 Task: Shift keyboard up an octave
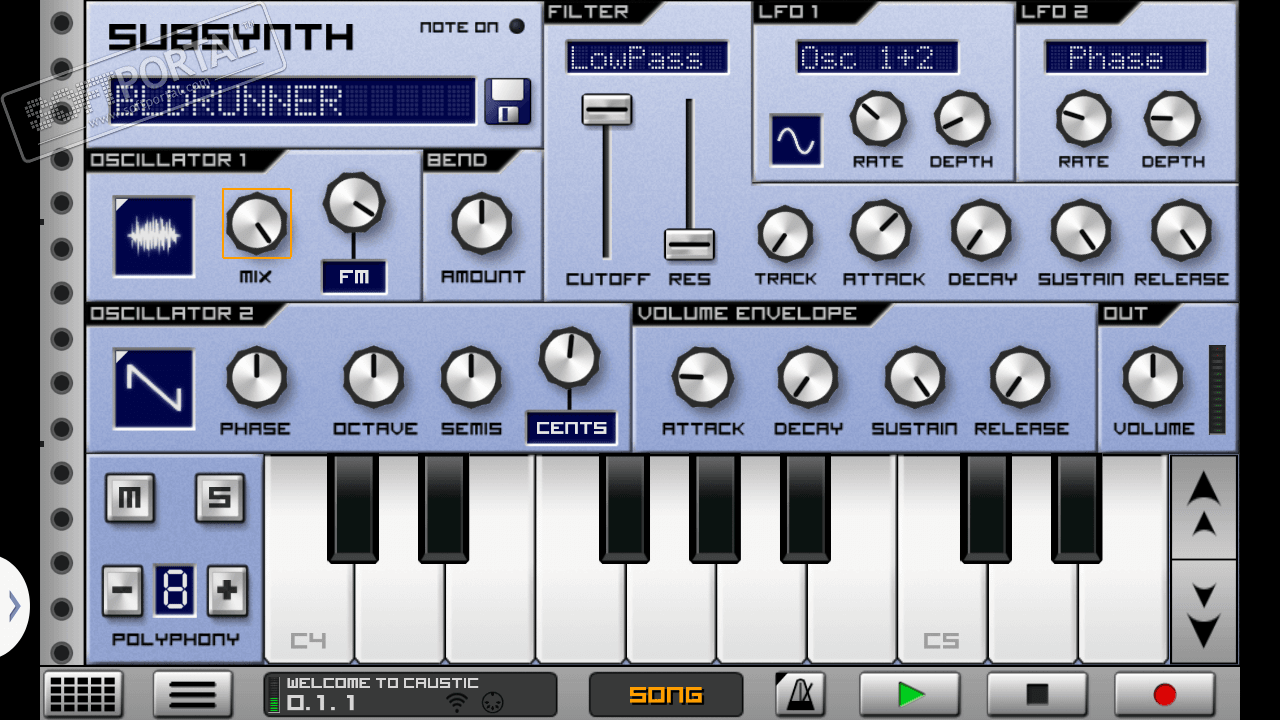pyautogui.click(x=1204, y=507)
